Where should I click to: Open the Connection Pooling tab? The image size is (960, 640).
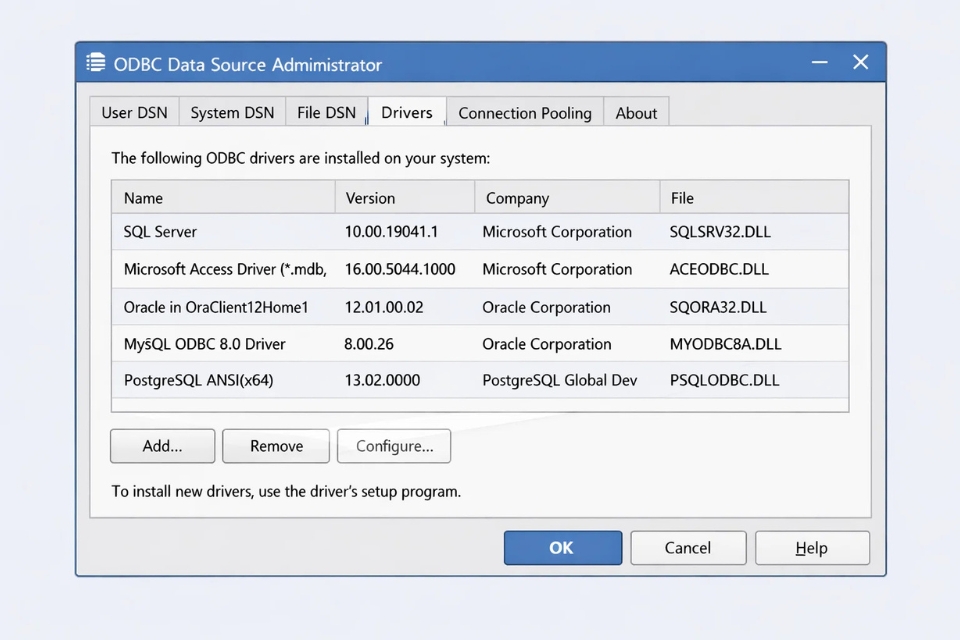524,113
